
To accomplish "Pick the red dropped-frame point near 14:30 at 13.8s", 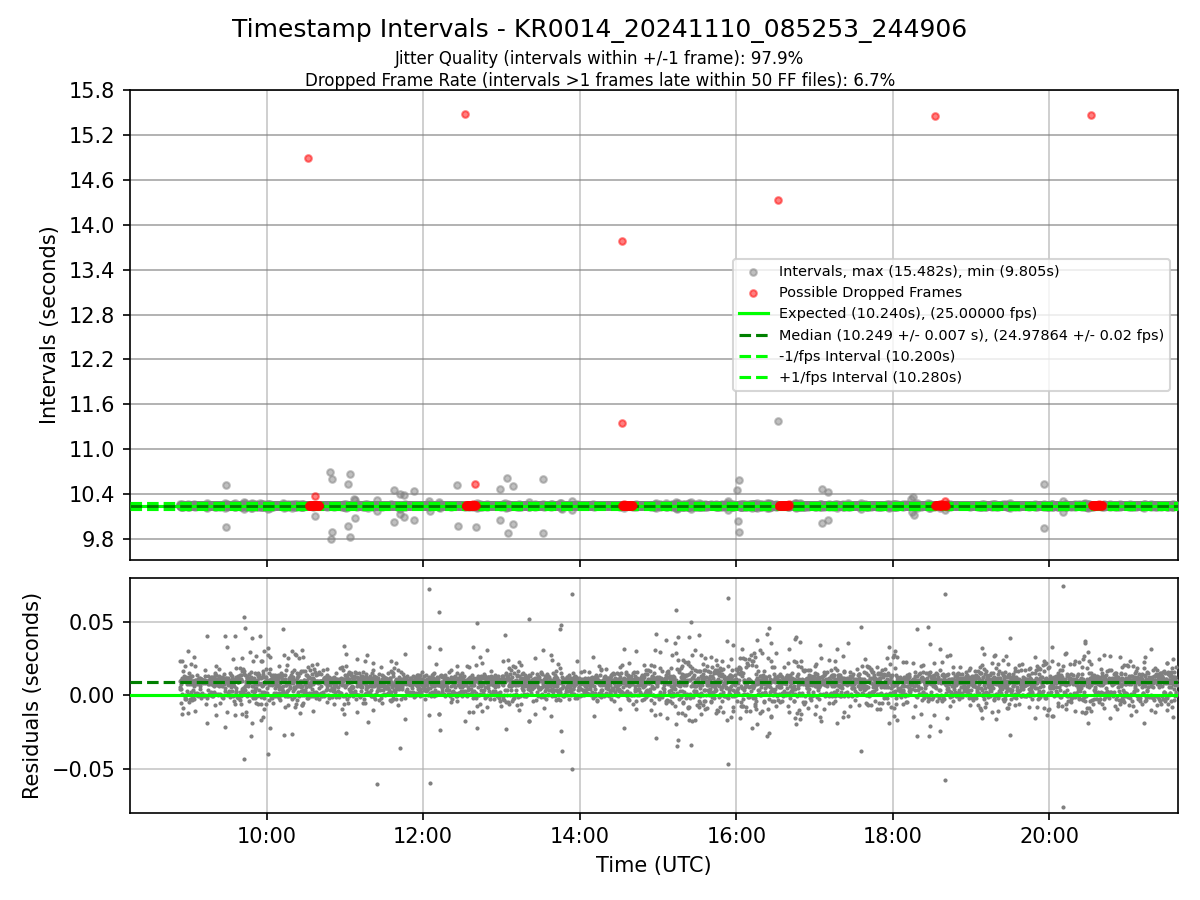I will [x=622, y=241].
